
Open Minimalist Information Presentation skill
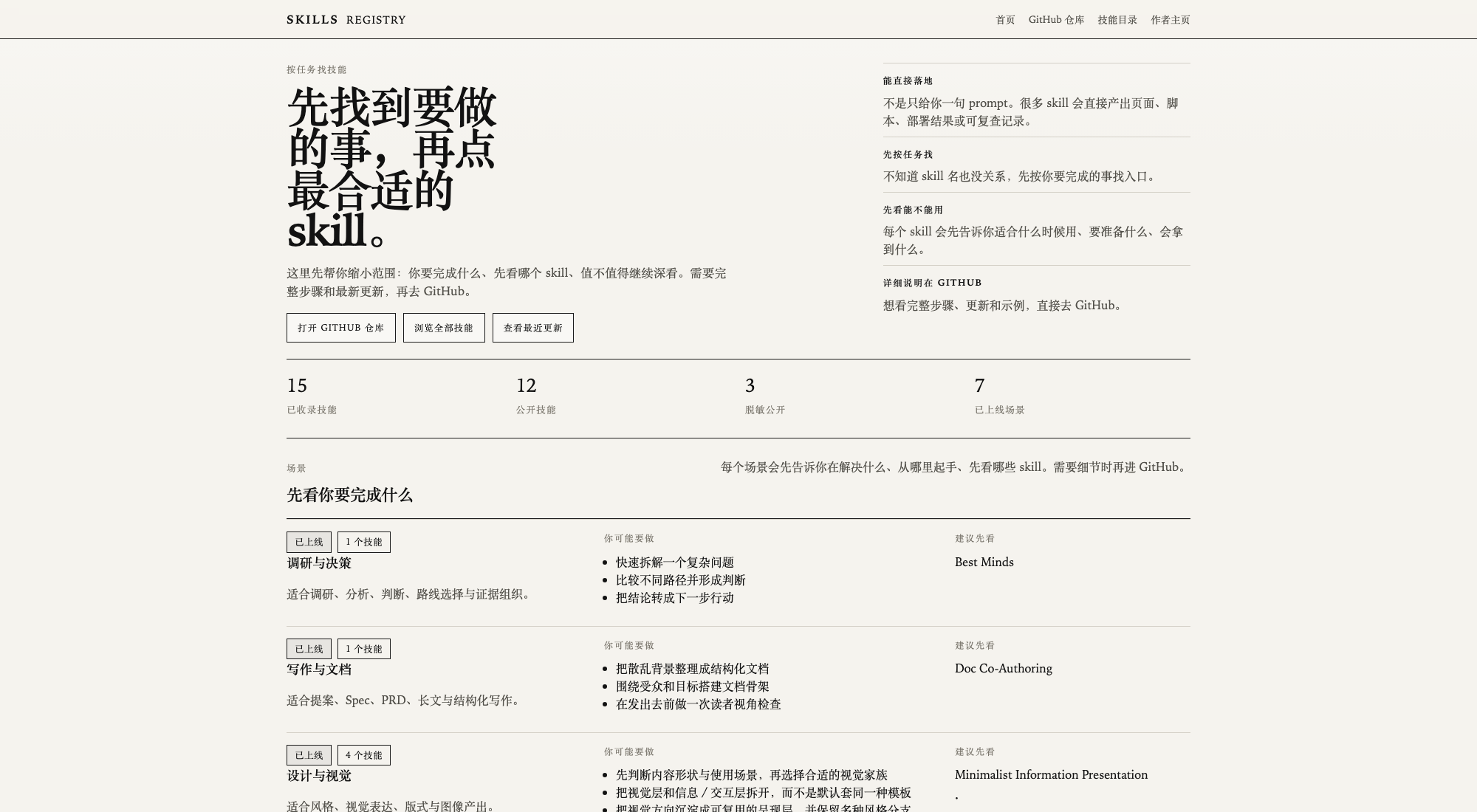(1051, 774)
